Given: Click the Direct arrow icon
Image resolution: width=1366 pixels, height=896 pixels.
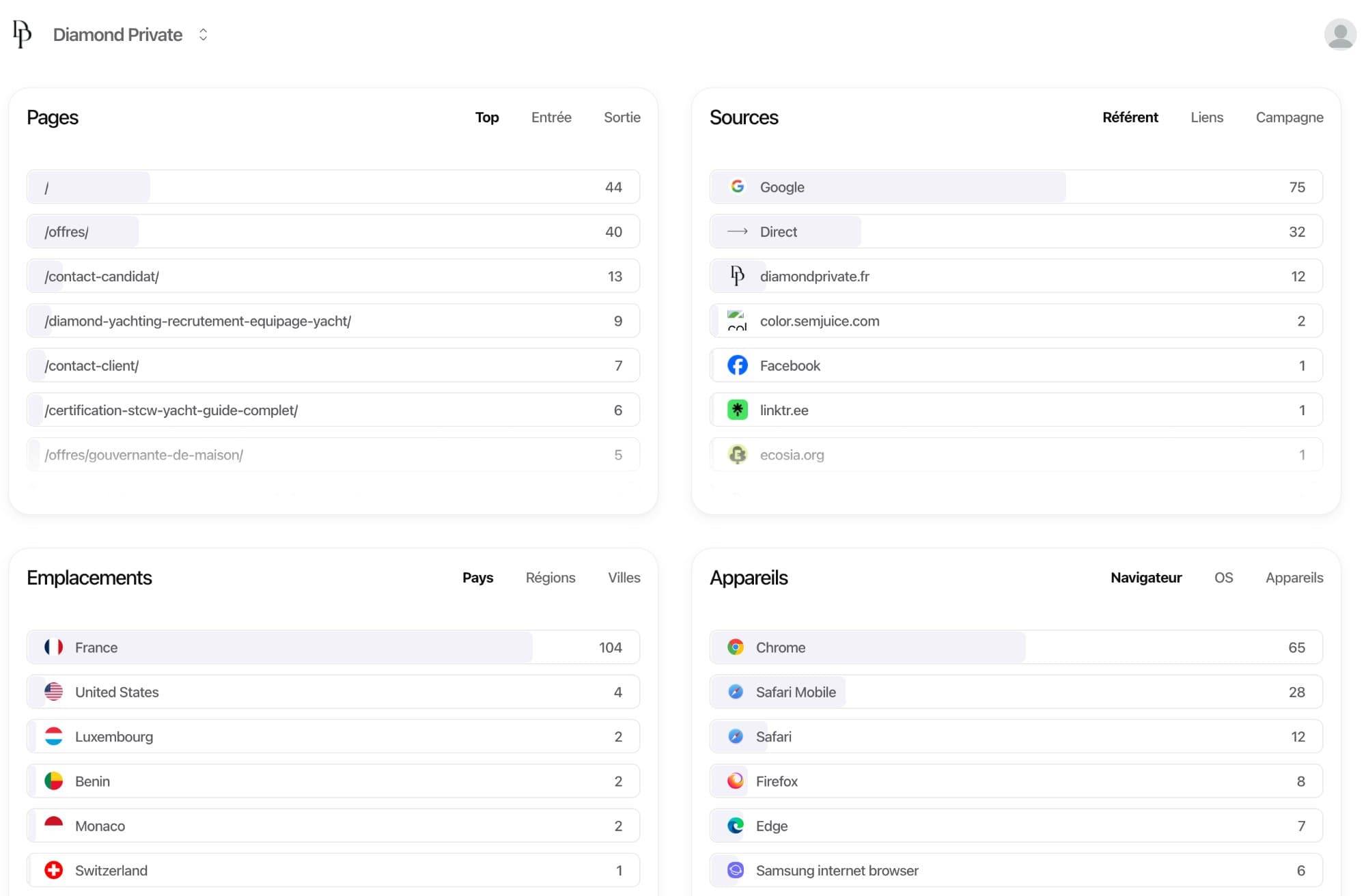Looking at the screenshot, I should [x=737, y=232].
